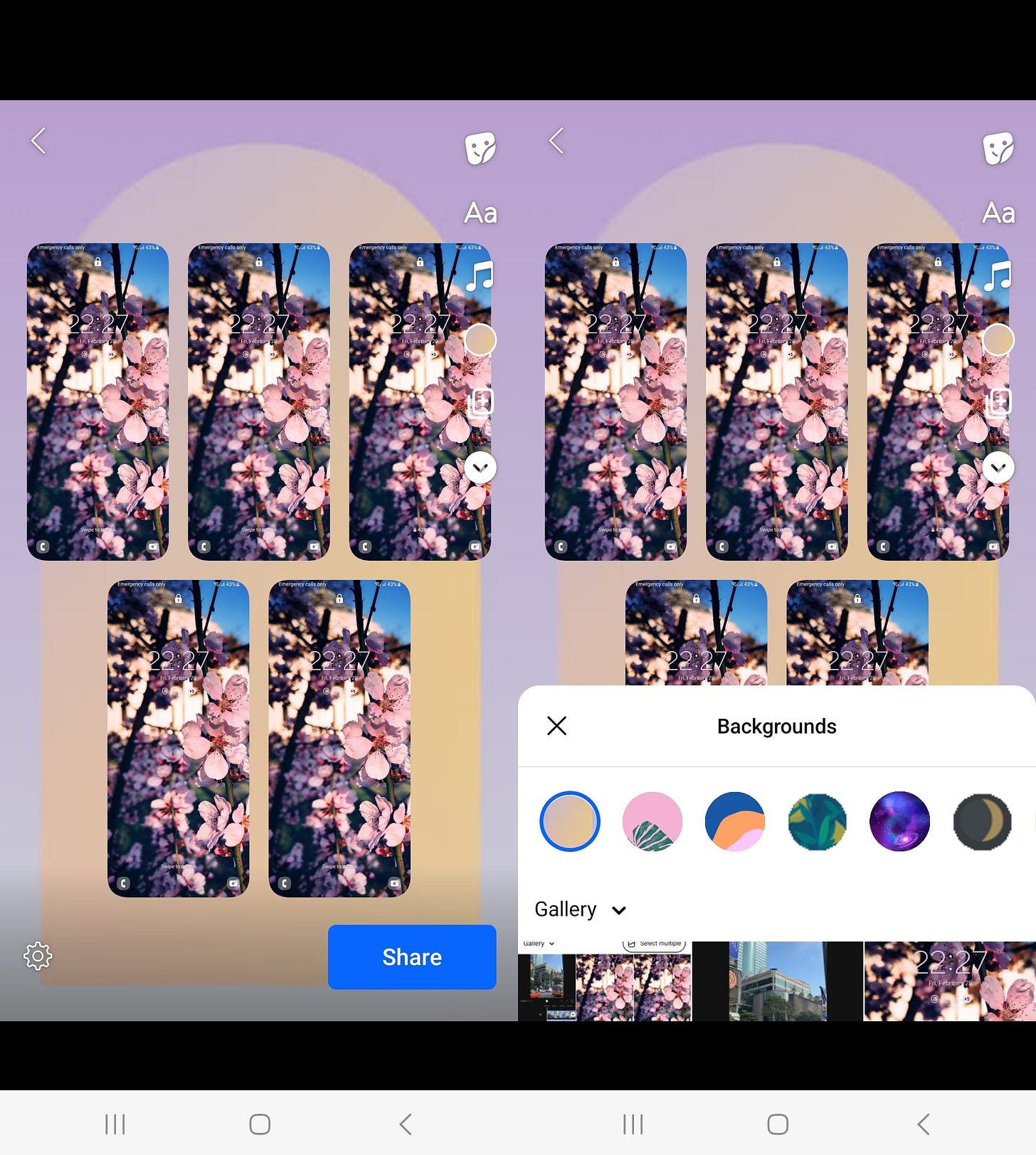Tap the Aa text tool on left screen
The image size is (1036, 1155).
point(480,213)
